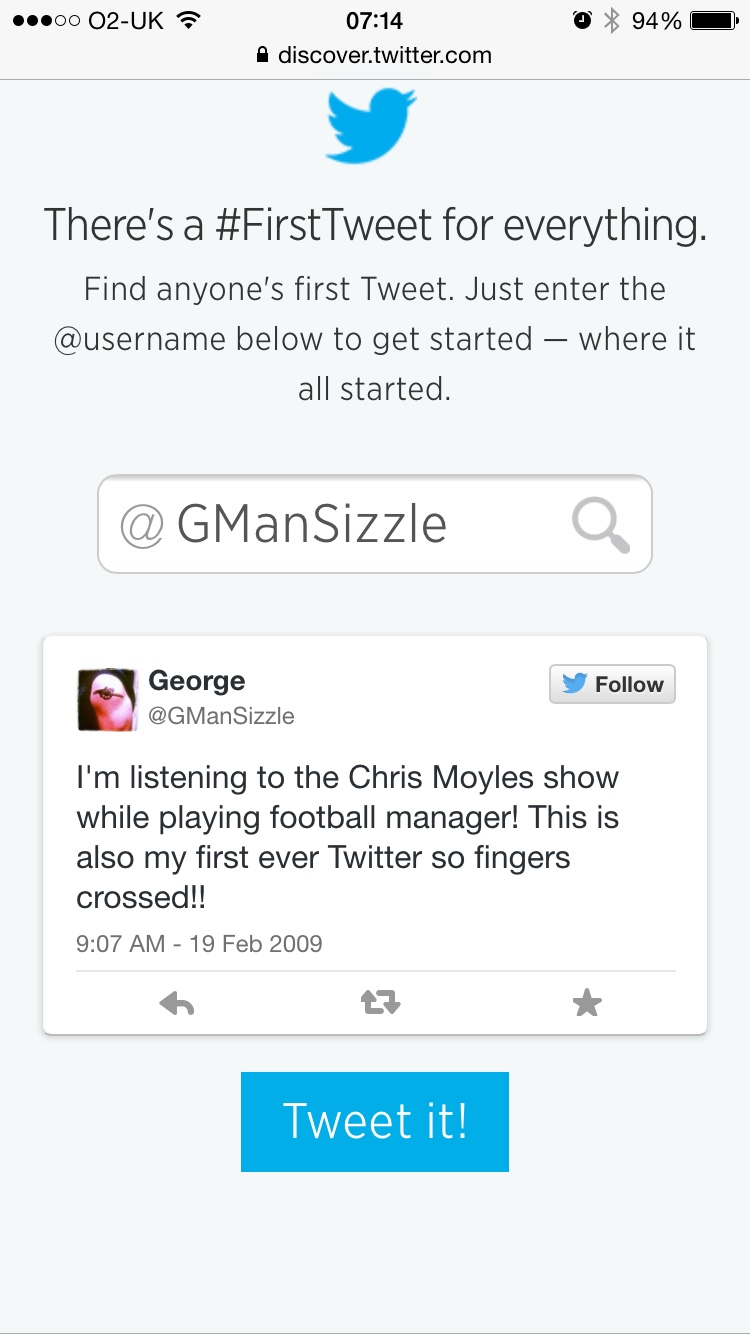Viewport: 750px width, 1334px height.
Task: Tap the alarm clock status icon
Action: [582, 21]
